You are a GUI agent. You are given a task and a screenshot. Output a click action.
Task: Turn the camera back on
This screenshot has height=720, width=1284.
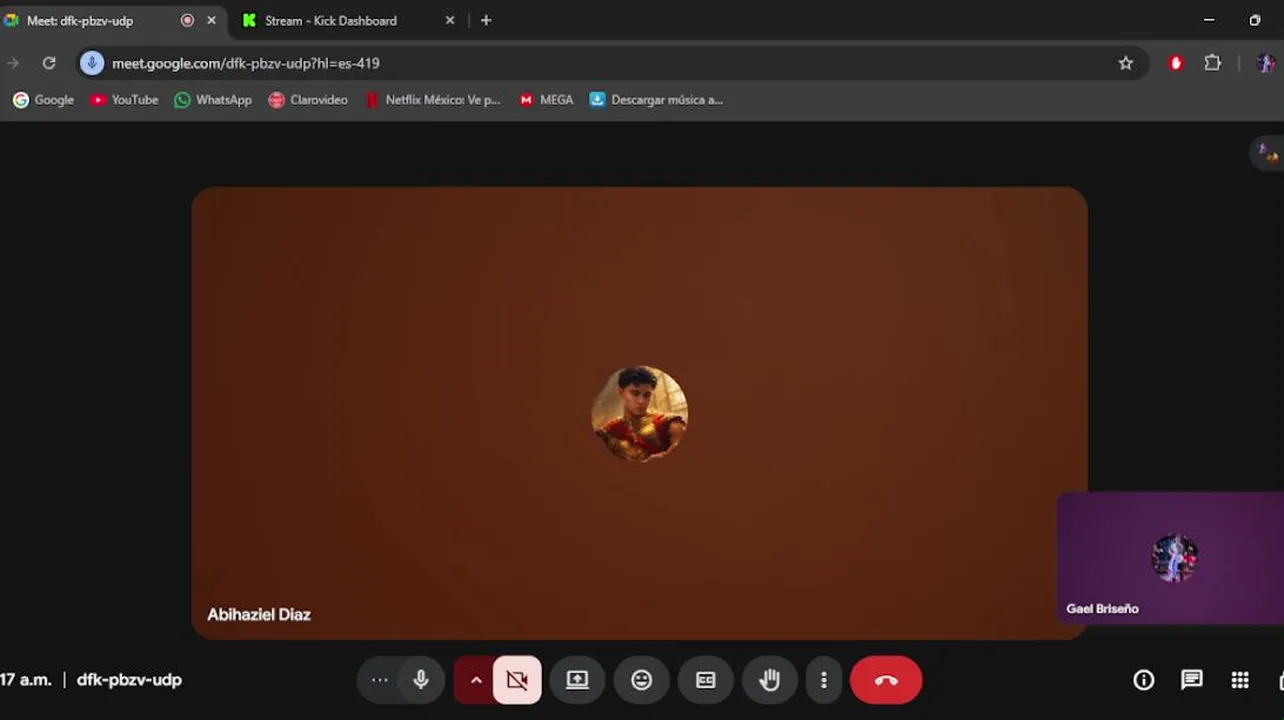(517, 680)
